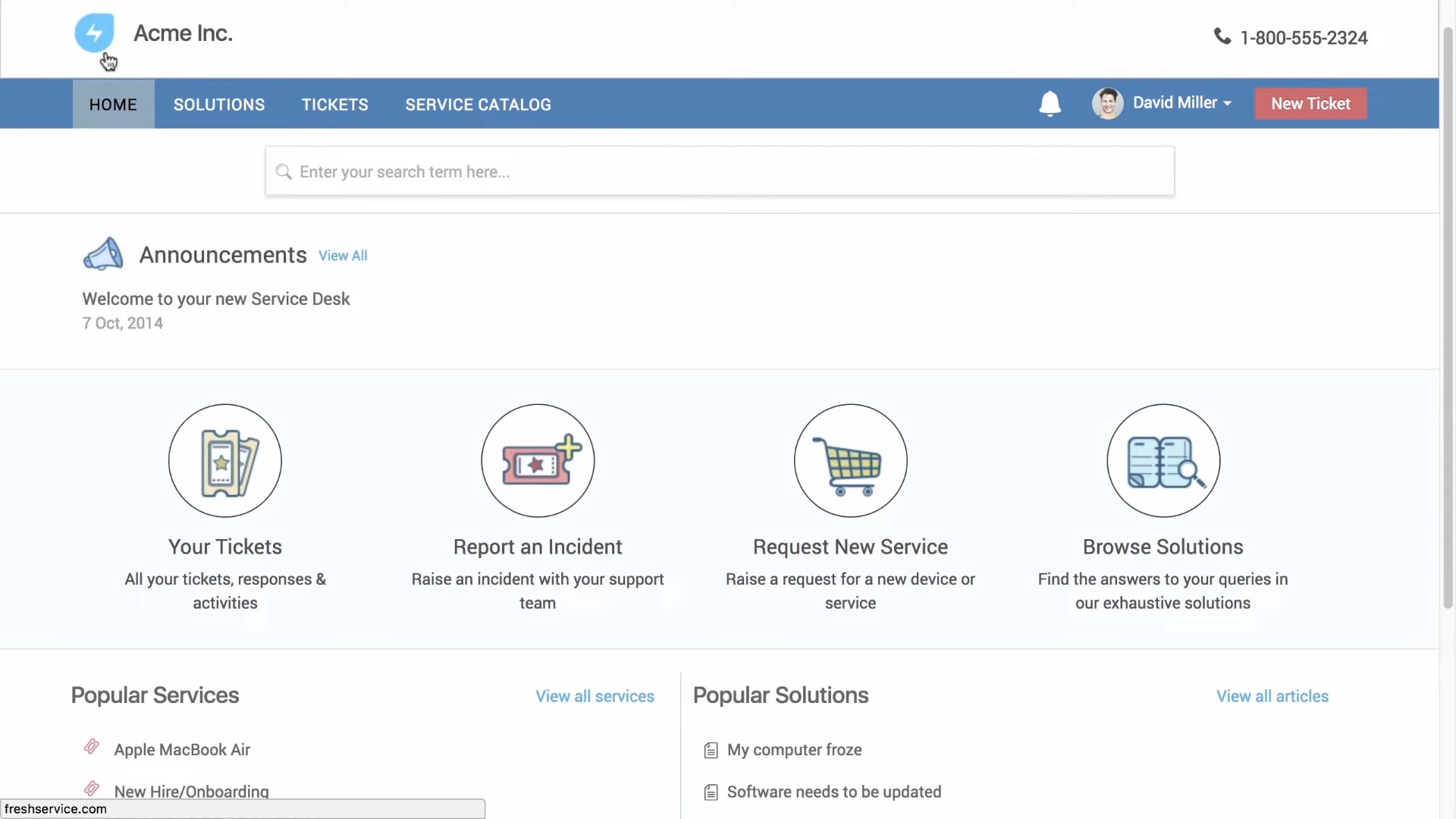
Task: Click the Acme Inc lightning logo
Action: coord(96,33)
